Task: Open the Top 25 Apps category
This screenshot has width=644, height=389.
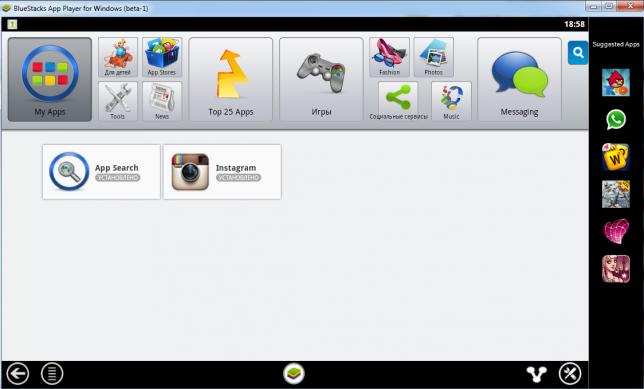Action: (x=230, y=79)
